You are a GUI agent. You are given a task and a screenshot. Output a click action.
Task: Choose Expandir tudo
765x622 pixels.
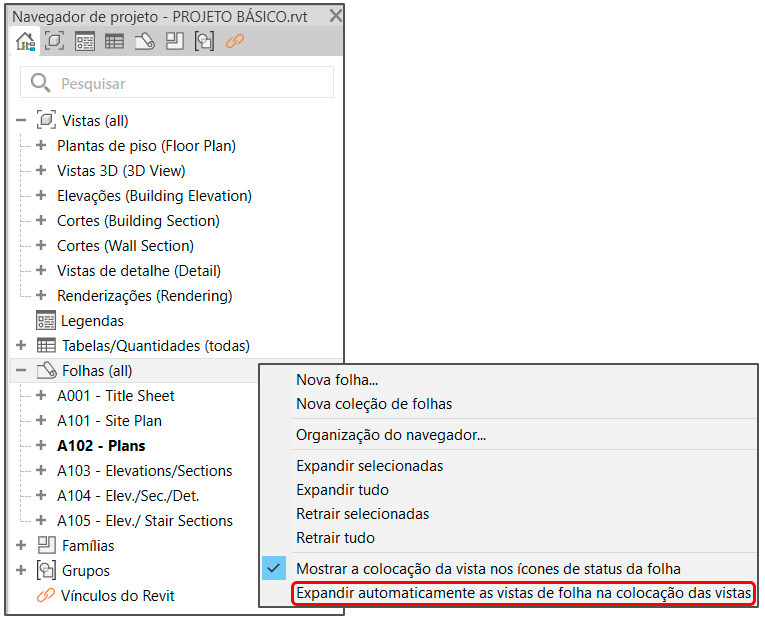(x=342, y=490)
